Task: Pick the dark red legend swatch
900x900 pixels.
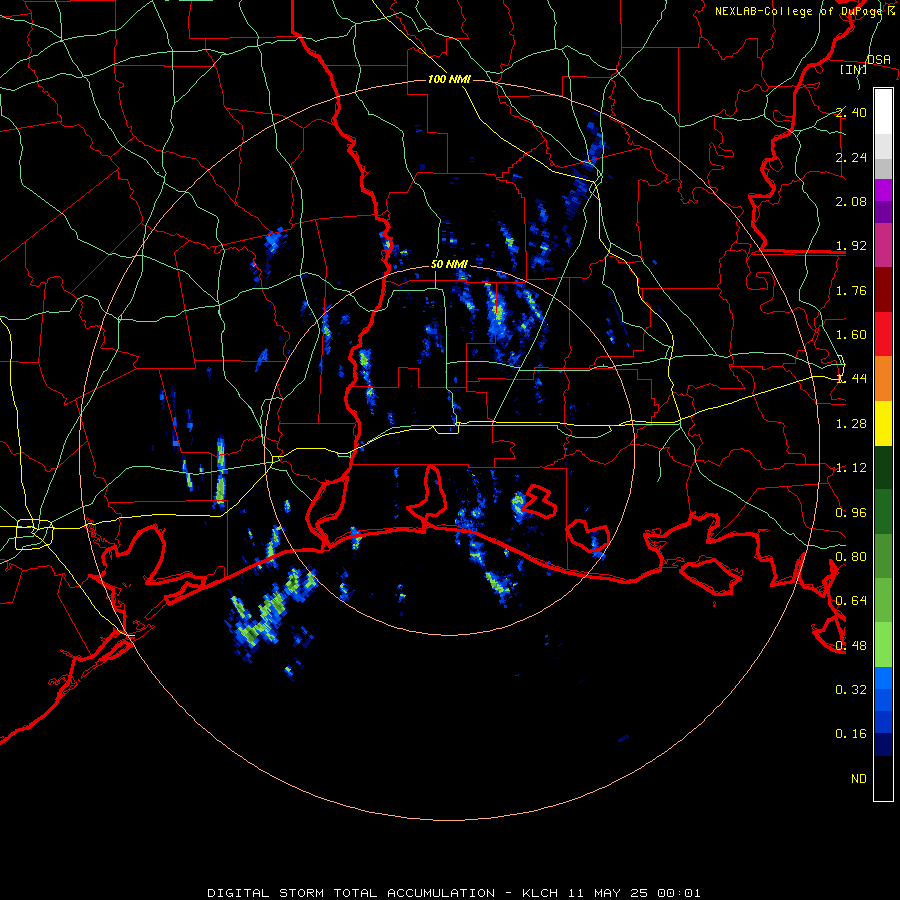Action: [883, 290]
